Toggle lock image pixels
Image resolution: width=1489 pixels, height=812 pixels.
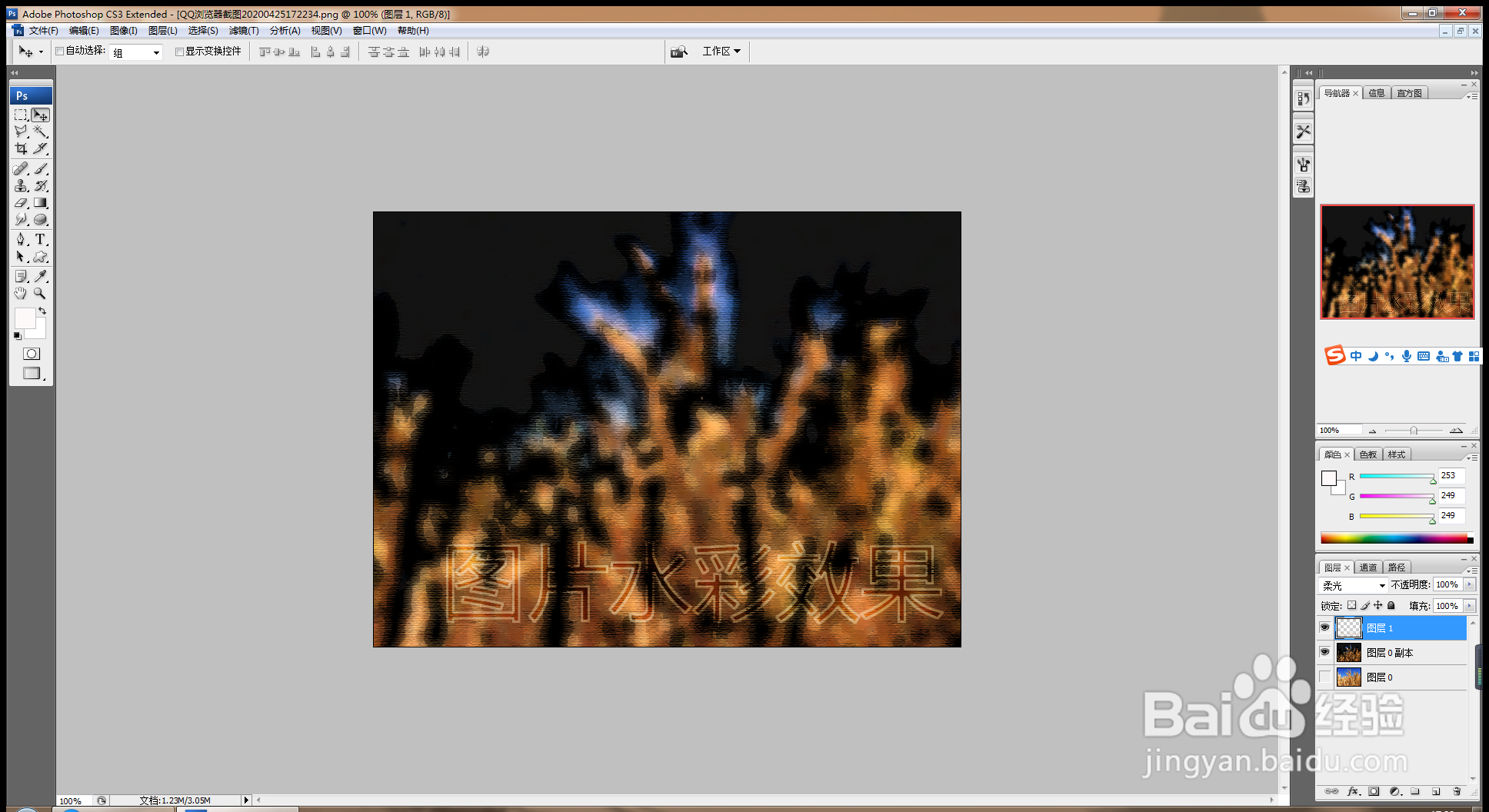(1365, 606)
